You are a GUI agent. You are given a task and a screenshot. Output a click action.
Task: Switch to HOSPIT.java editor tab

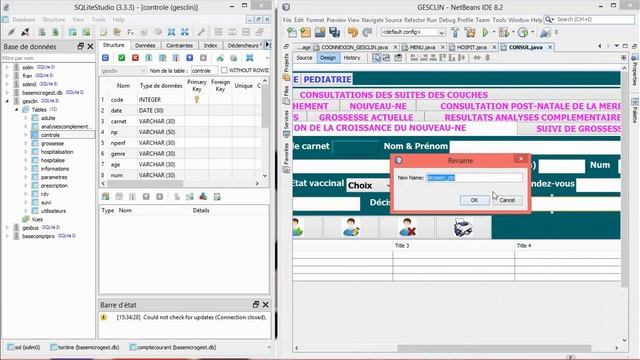[471, 47]
